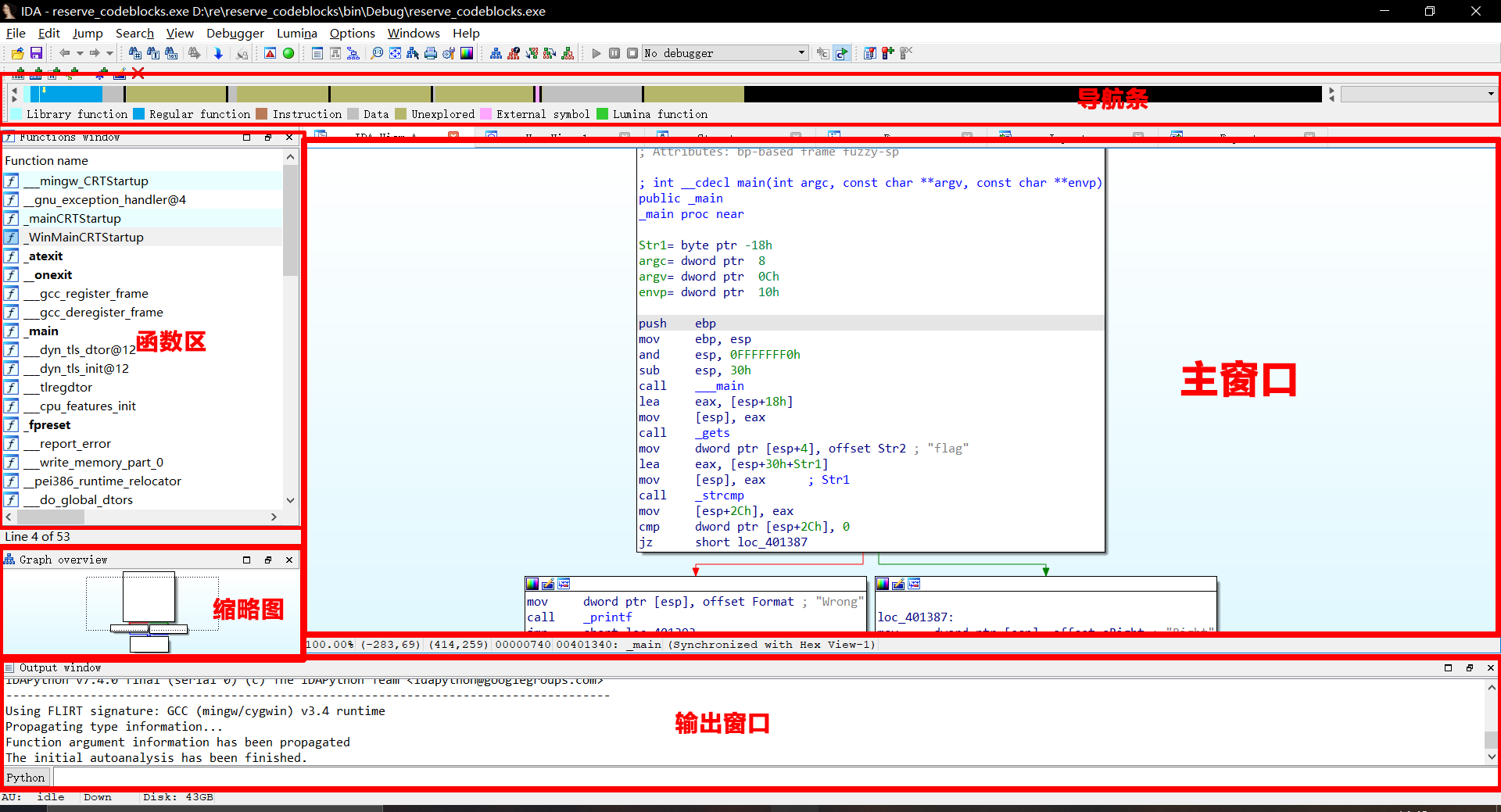Click Functions list horizontal scroll-right arrow

(274, 517)
